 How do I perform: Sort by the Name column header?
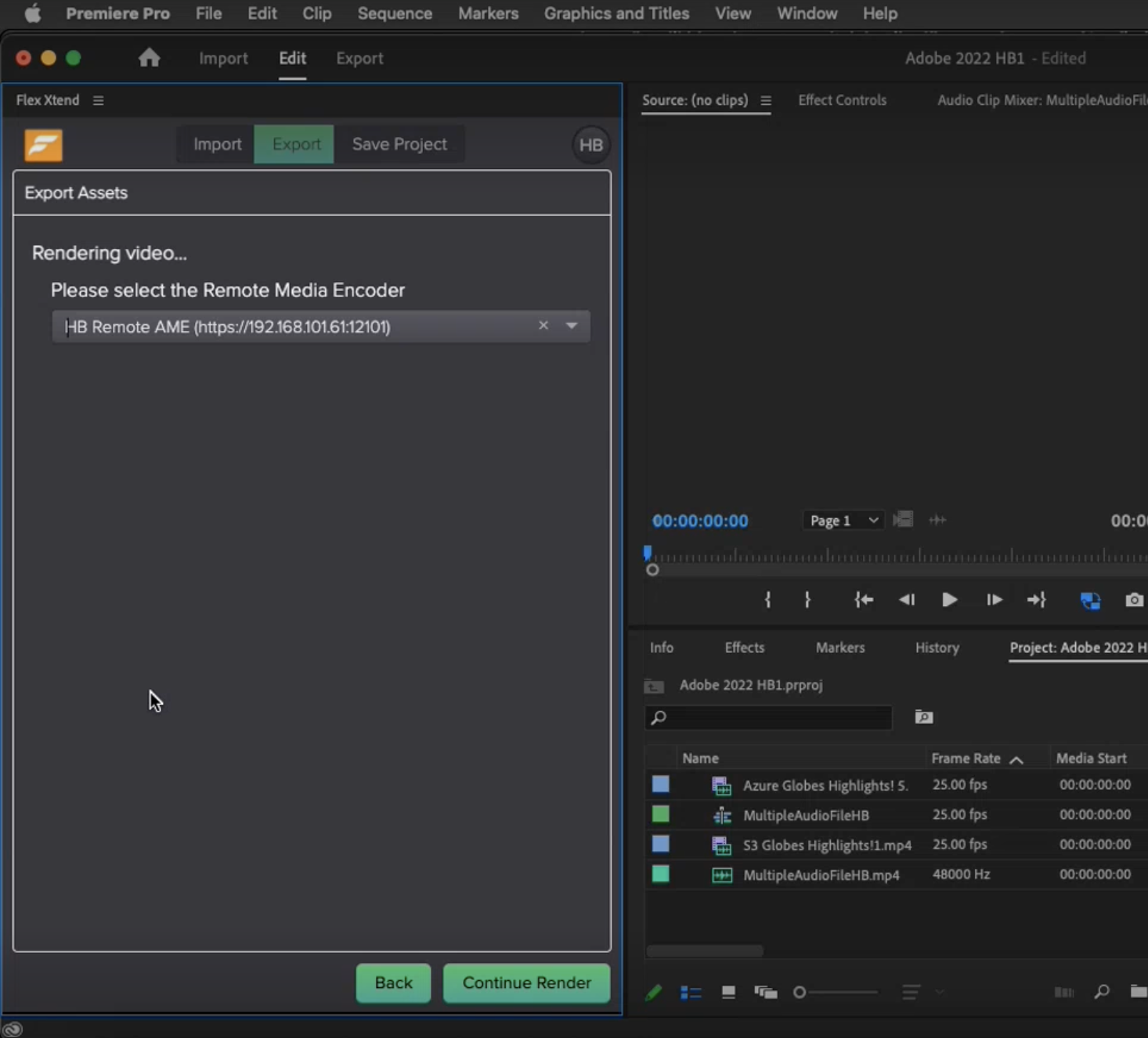(x=700, y=758)
